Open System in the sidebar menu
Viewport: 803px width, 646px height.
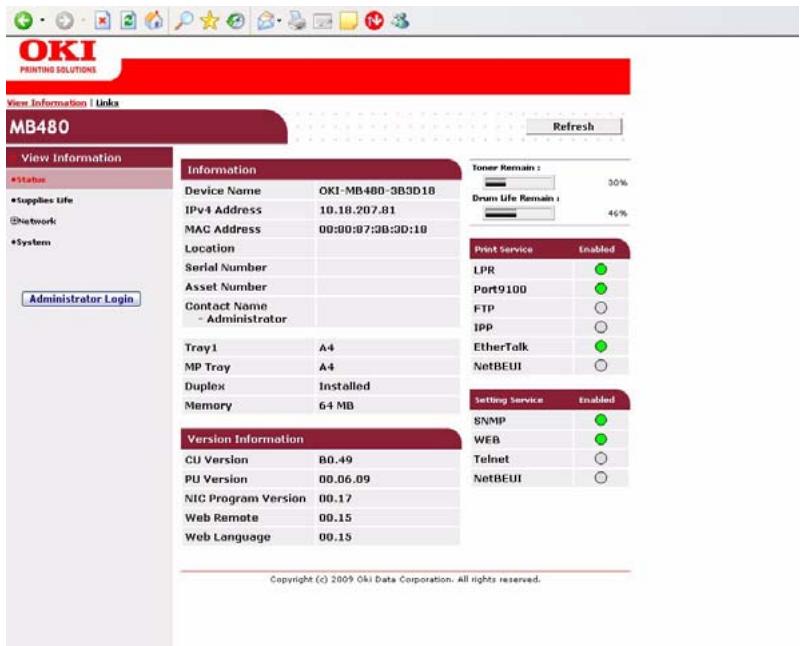coord(31,242)
